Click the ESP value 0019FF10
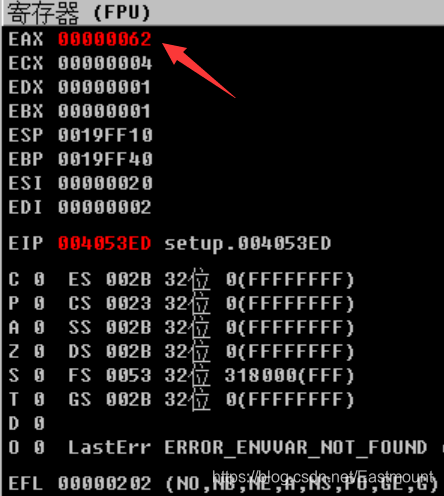Image resolution: width=444 pixels, height=496 pixels. pos(105,135)
